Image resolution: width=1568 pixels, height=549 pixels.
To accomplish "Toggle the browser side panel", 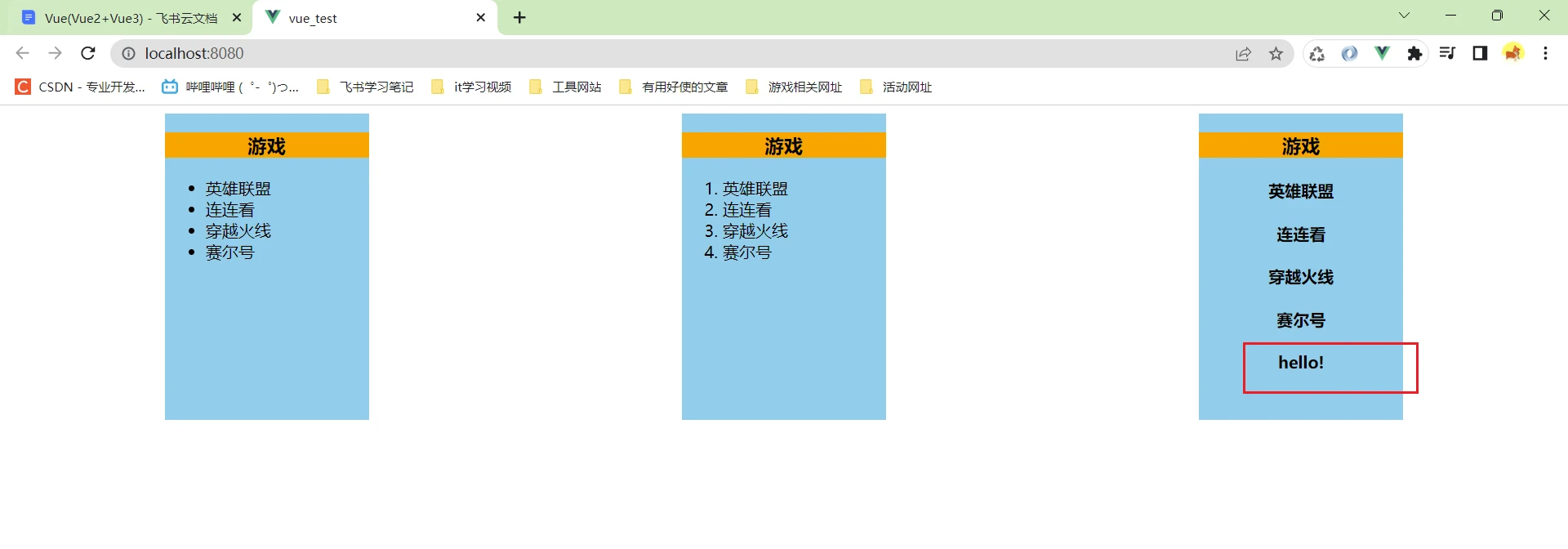I will click(1480, 54).
